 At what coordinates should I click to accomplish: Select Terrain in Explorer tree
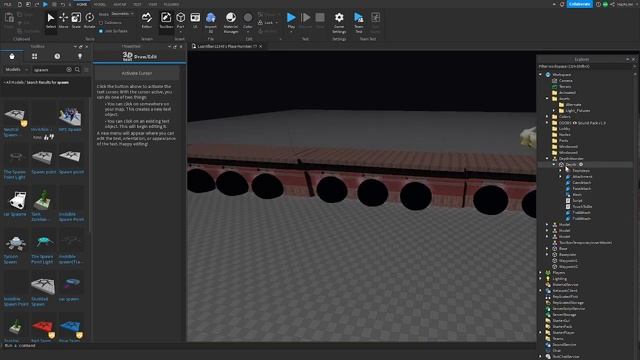(565, 87)
